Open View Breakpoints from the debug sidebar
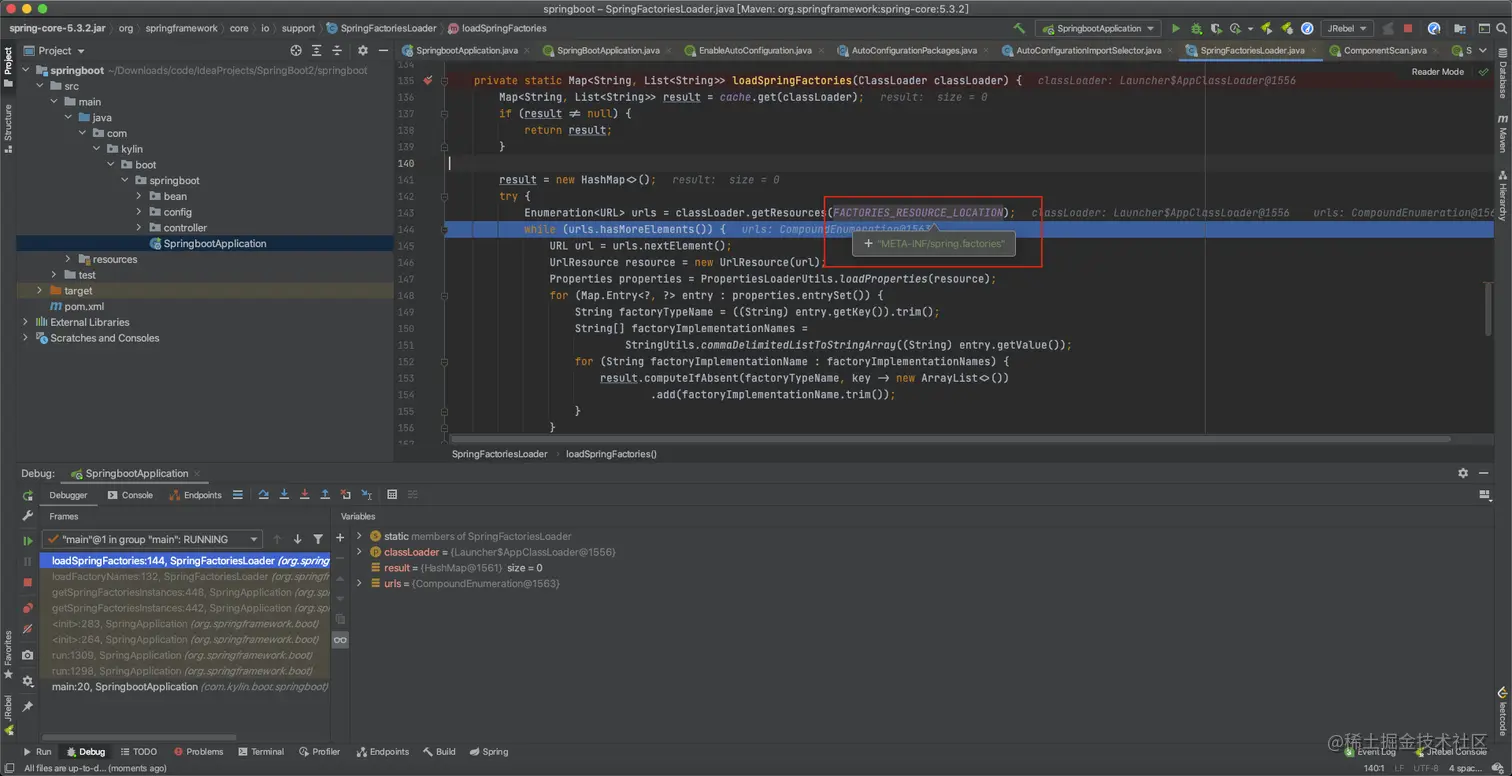Image resolution: width=1512 pixels, height=776 pixels. coord(27,608)
